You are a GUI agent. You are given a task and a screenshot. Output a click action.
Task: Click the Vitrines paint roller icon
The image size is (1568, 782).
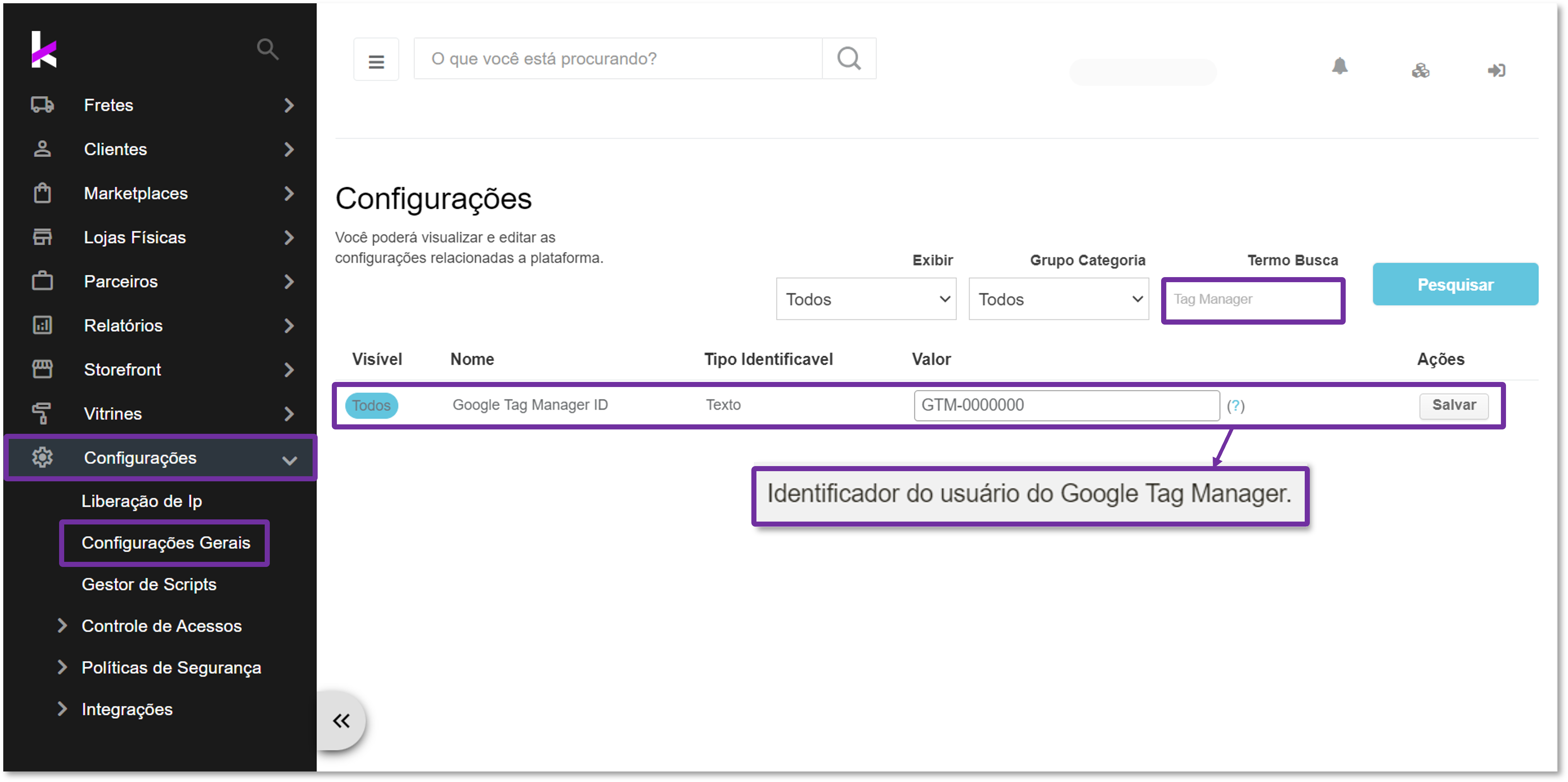pos(41,413)
